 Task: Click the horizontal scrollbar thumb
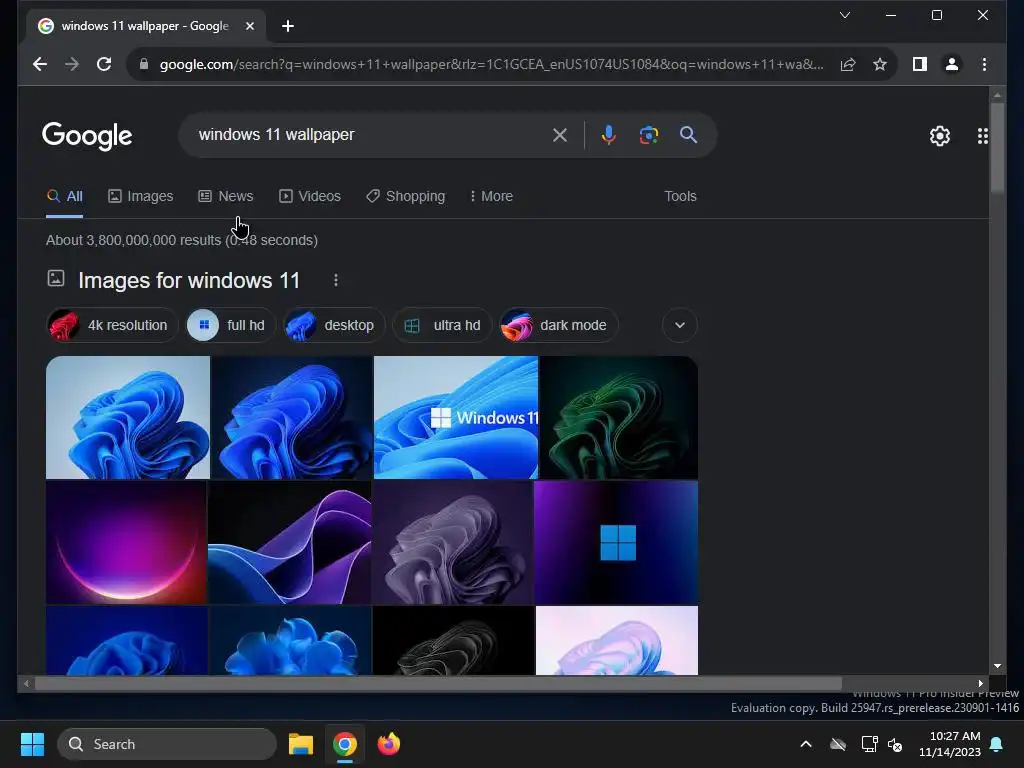pos(438,684)
